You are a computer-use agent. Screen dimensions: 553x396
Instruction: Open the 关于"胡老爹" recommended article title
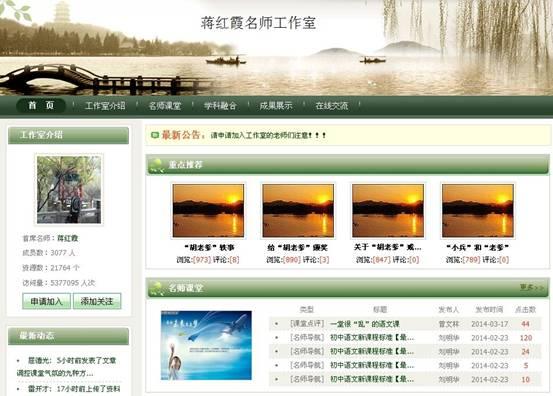pyautogui.click(x=388, y=247)
